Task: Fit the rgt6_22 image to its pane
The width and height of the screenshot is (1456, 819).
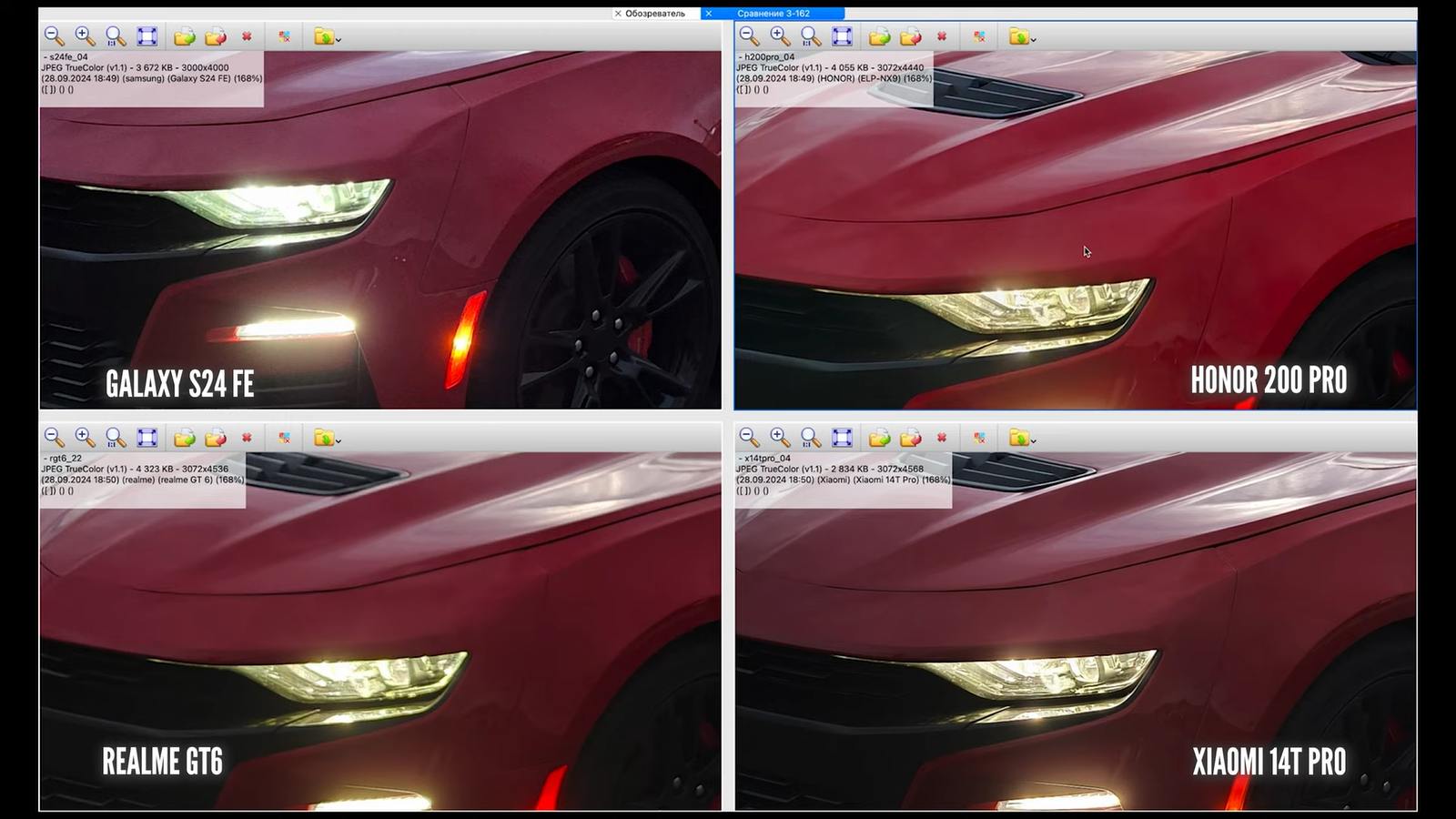Action: tap(147, 438)
